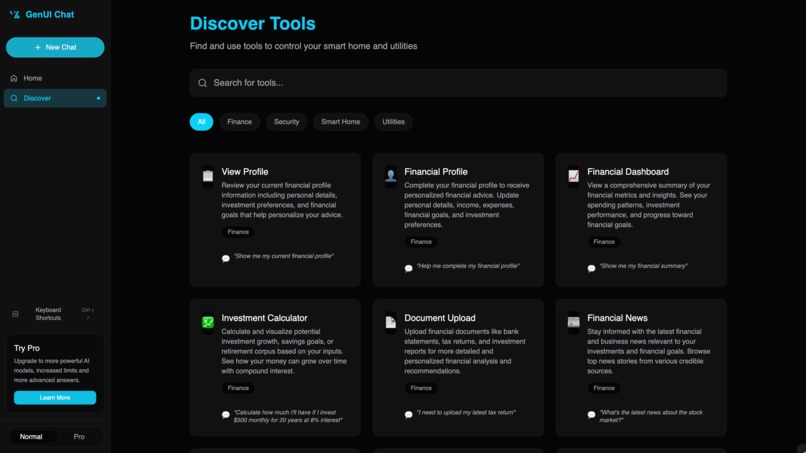Switch mode toggle to Normal
The height and width of the screenshot is (453, 806).
coord(31,437)
